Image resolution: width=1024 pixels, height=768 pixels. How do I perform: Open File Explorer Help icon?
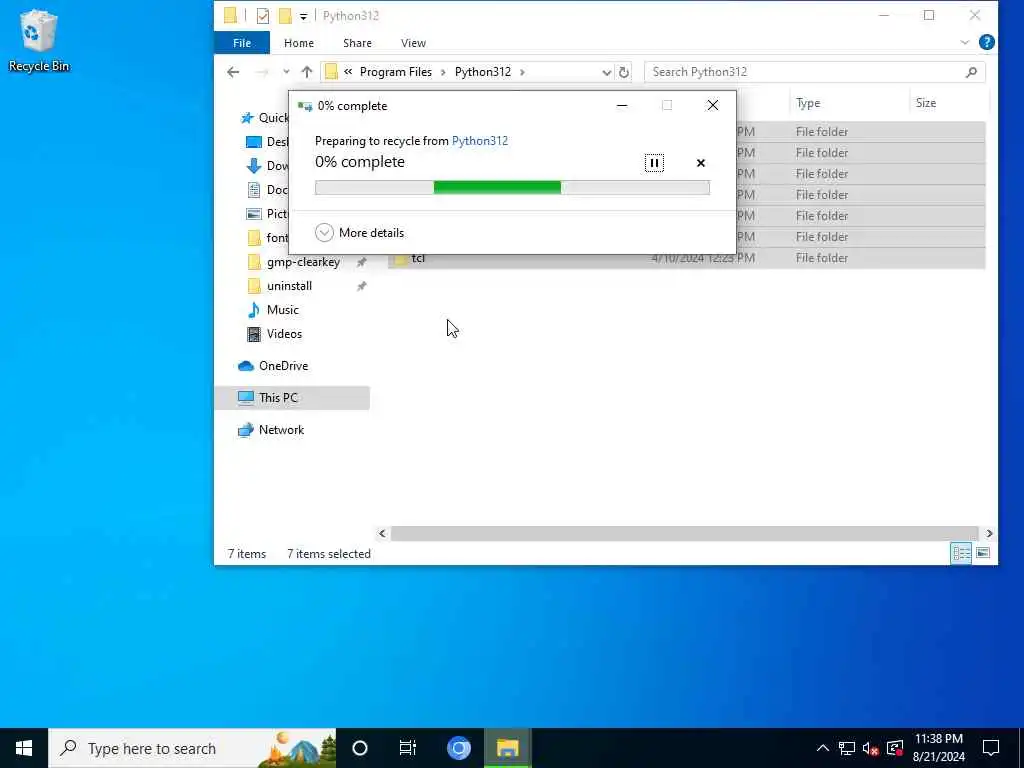click(987, 42)
